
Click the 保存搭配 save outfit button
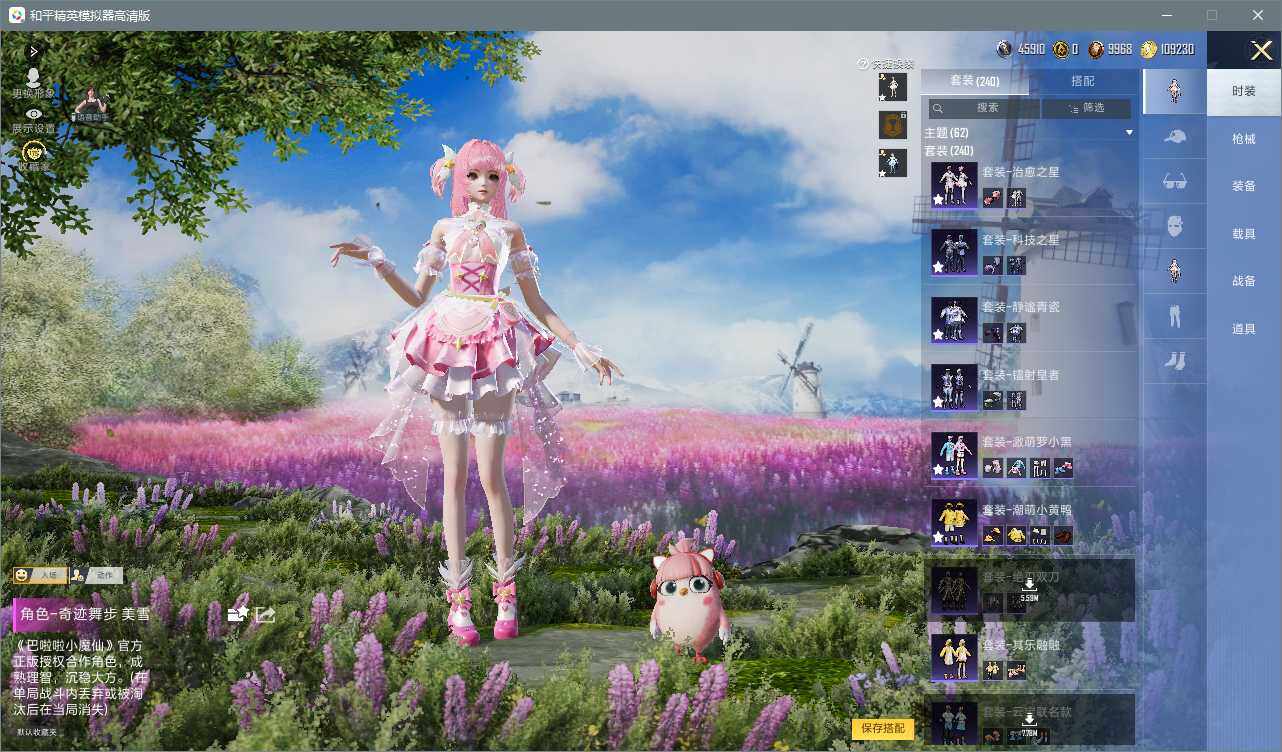883,728
